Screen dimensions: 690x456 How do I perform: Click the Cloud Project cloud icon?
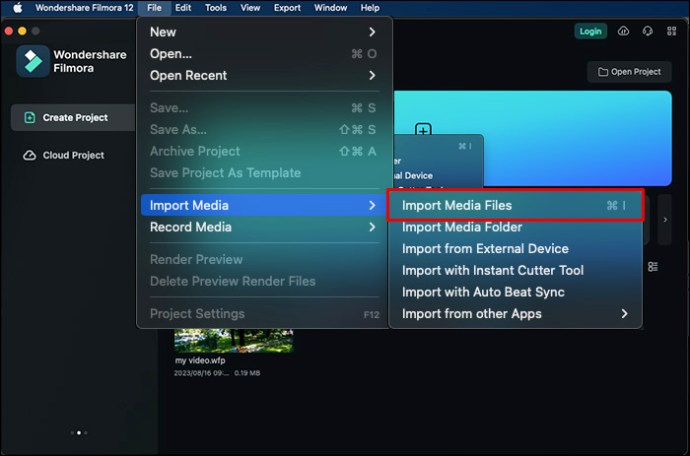[29, 156]
